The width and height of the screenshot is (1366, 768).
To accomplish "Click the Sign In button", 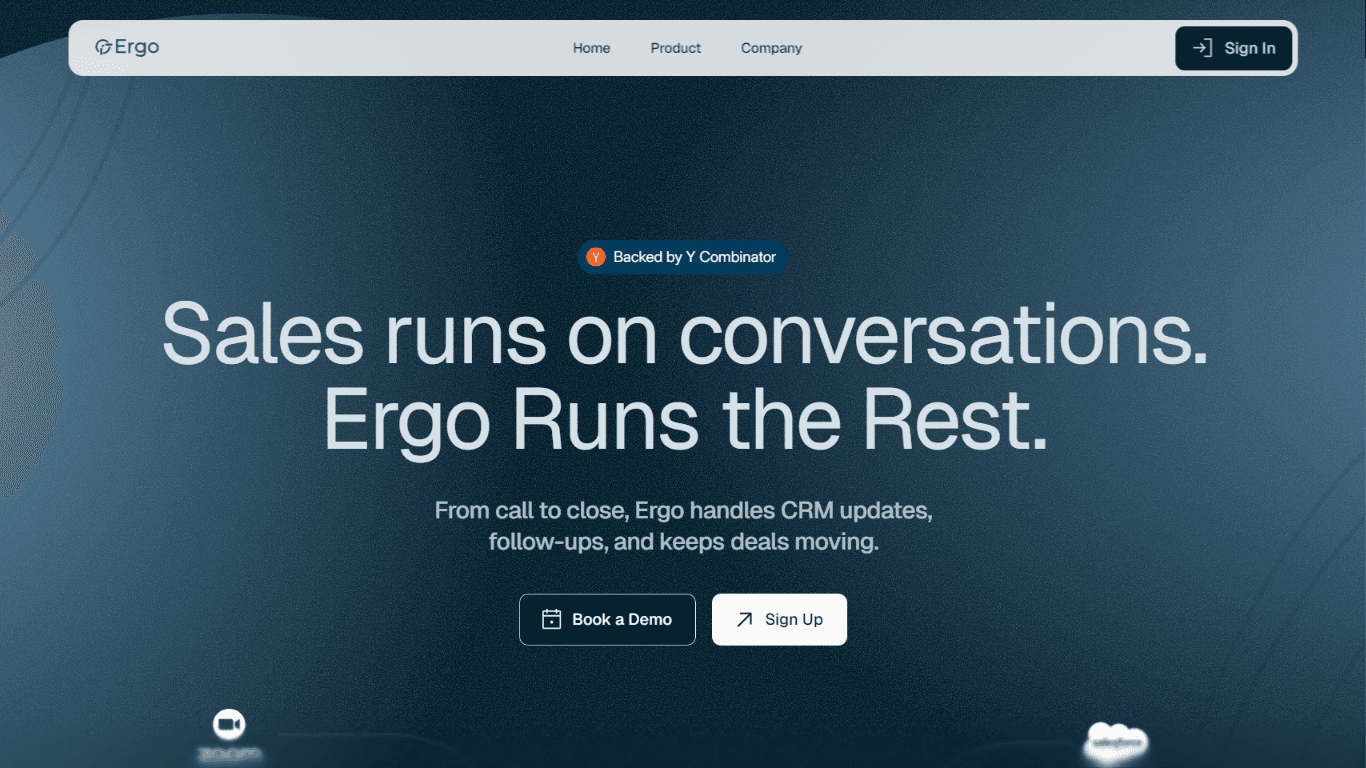I will [1234, 48].
